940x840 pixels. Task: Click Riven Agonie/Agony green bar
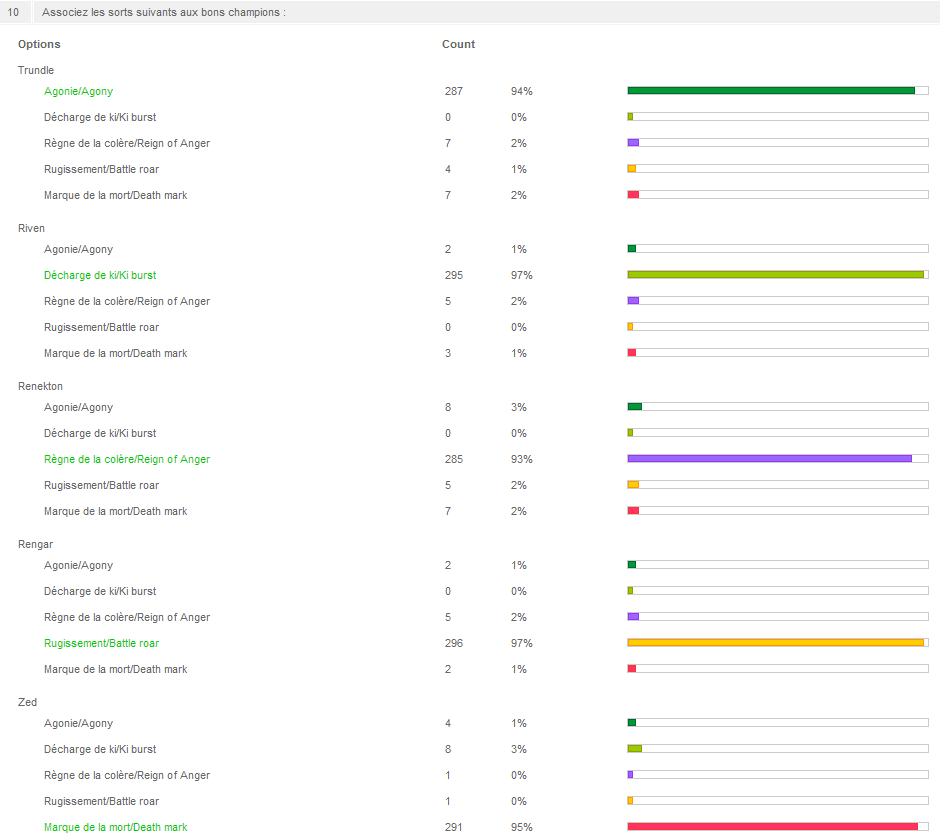(632, 249)
